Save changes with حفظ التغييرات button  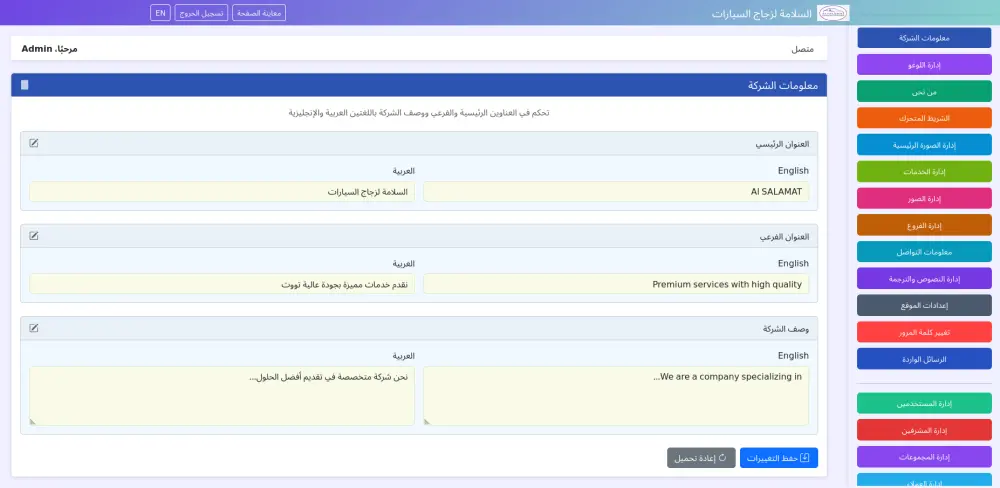click(x=779, y=458)
